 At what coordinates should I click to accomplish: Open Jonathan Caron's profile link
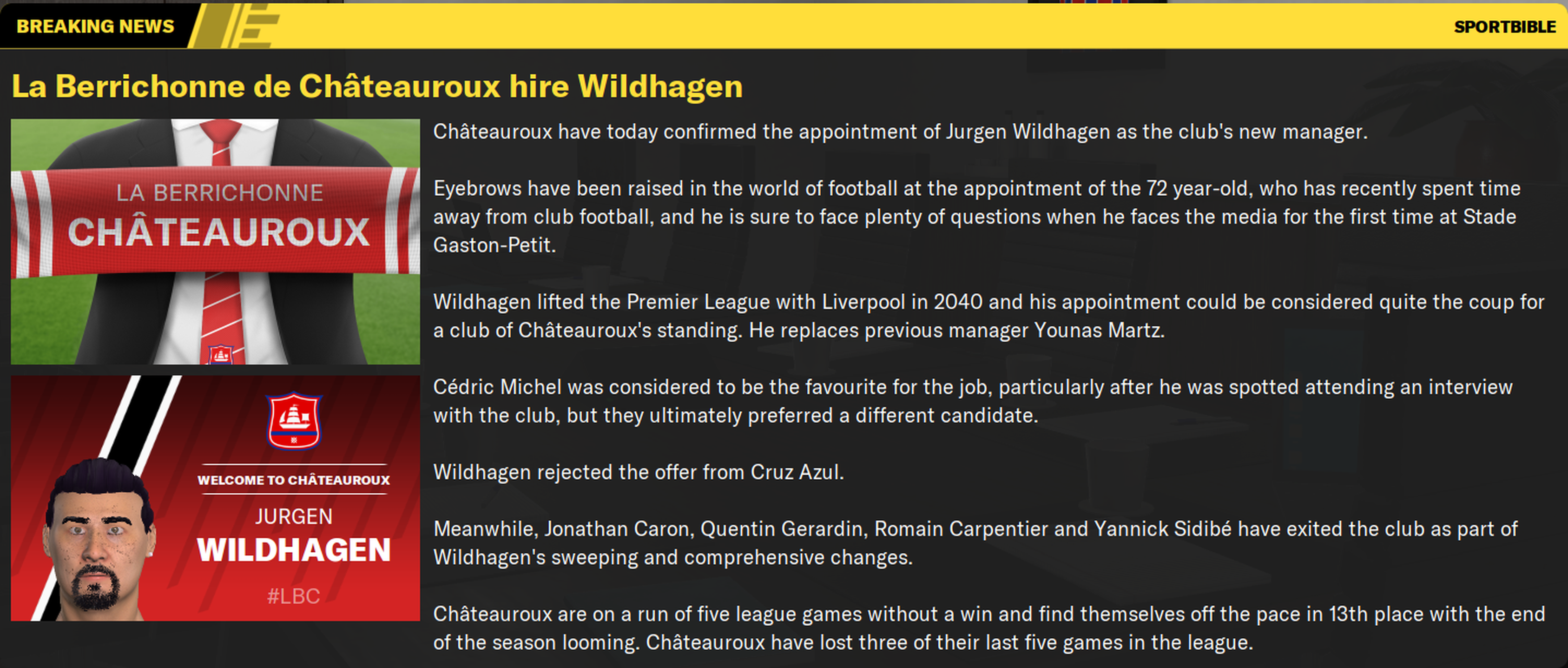[619, 529]
